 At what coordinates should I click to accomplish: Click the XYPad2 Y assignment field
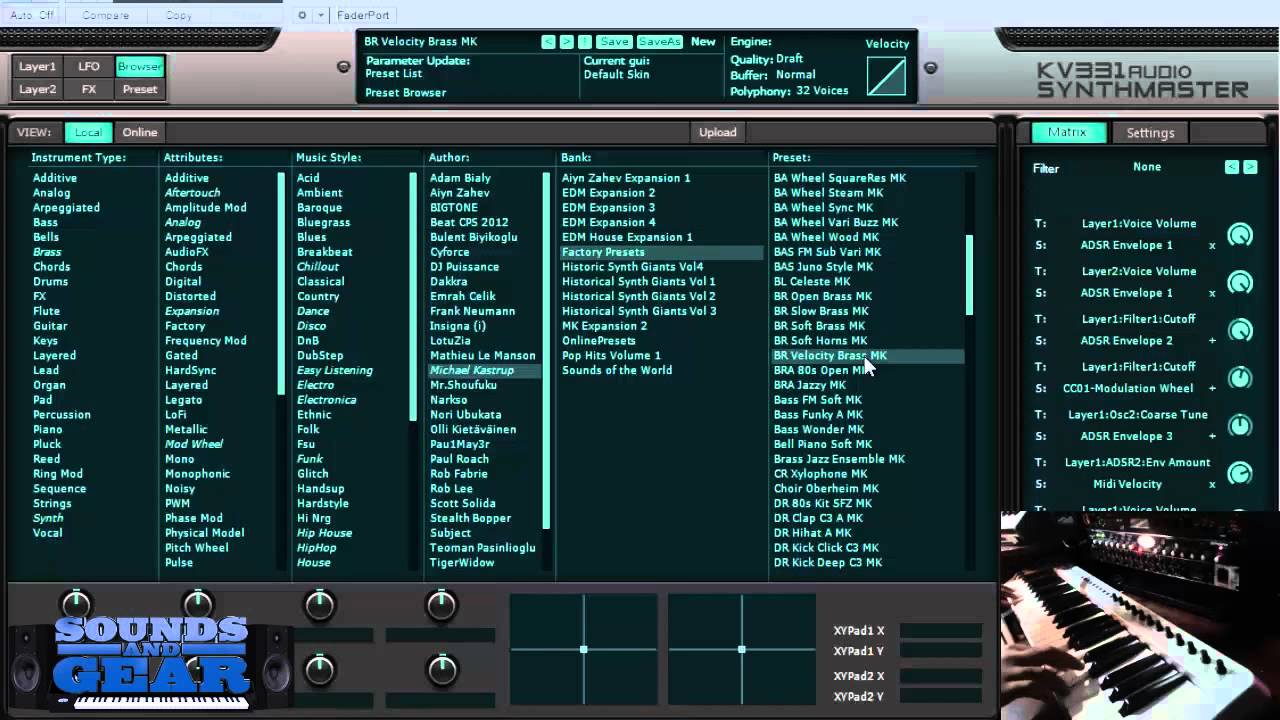(x=941, y=697)
